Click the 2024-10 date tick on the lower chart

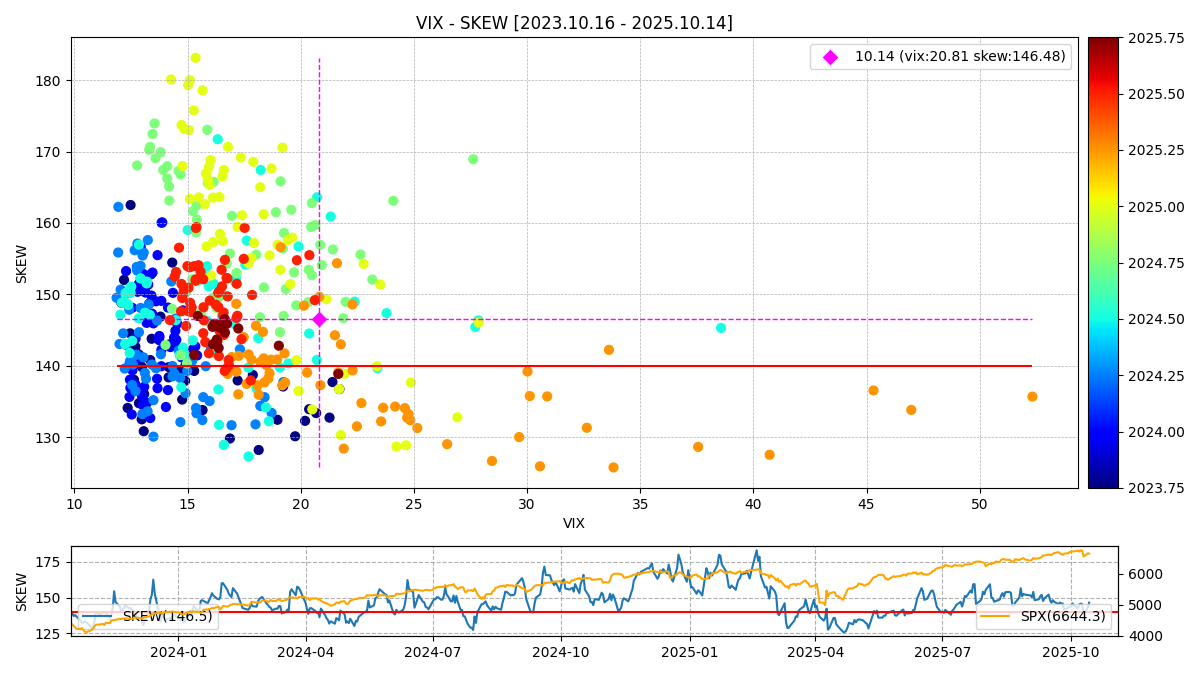click(561, 653)
